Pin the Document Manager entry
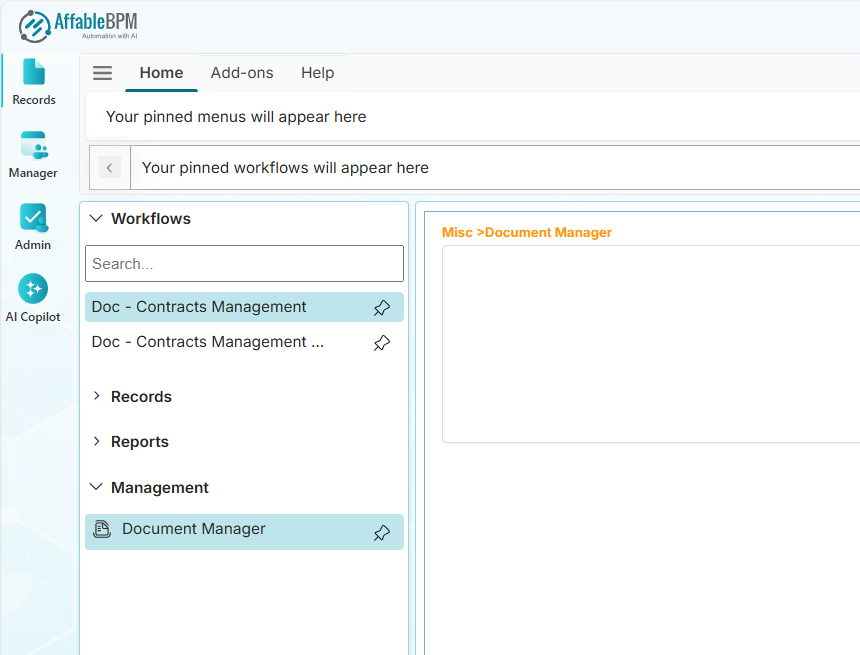The image size is (860, 655). [x=381, y=532]
